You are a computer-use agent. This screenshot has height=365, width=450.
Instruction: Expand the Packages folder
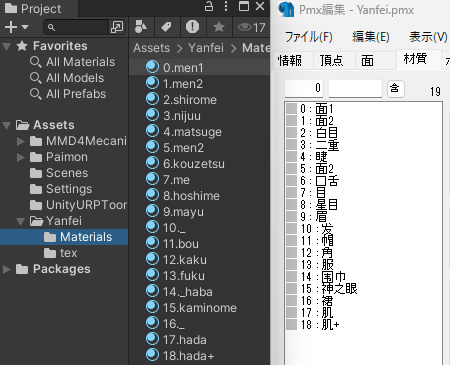click(7, 269)
